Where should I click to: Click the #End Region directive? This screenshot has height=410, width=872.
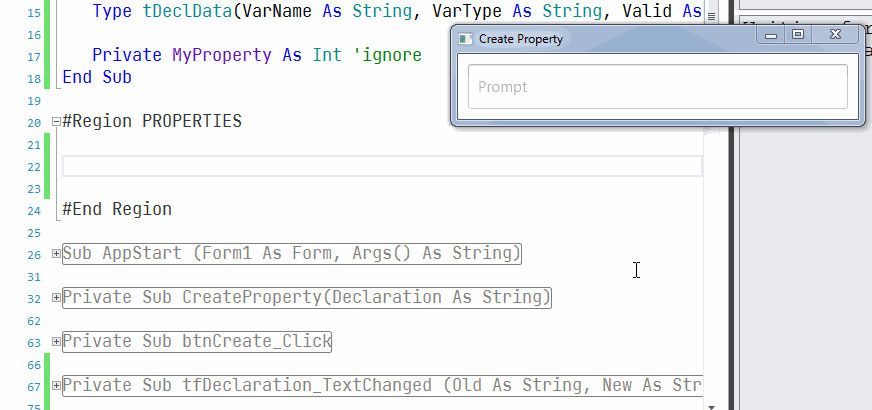117,210
